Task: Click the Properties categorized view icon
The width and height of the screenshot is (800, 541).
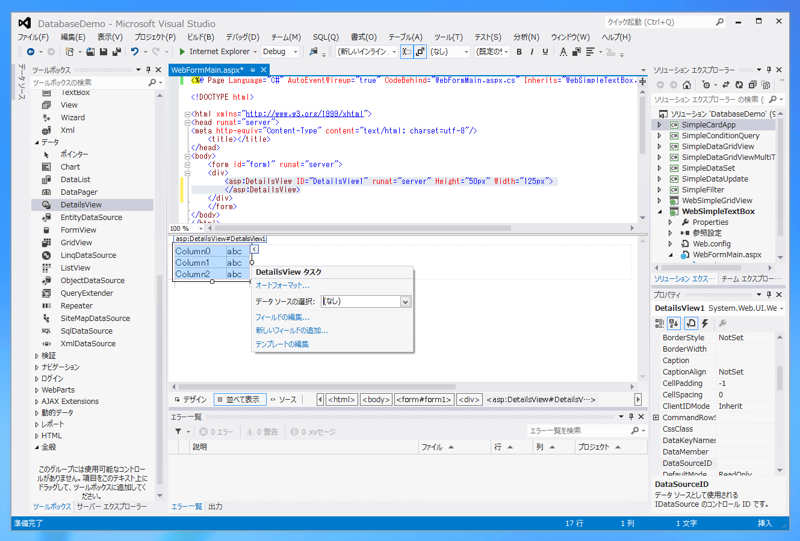Action: coord(660,323)
